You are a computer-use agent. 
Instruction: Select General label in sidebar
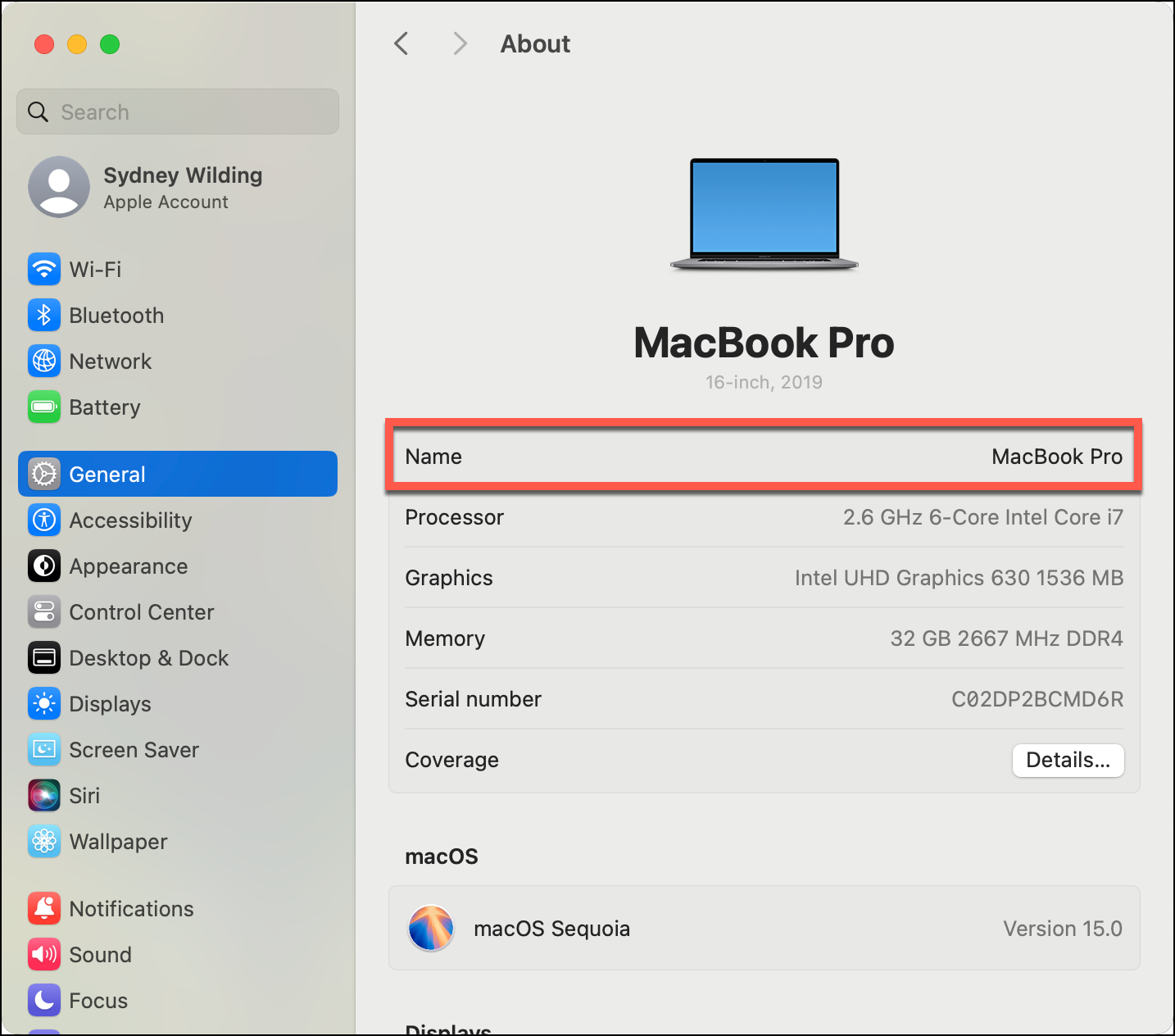point(107,474)
